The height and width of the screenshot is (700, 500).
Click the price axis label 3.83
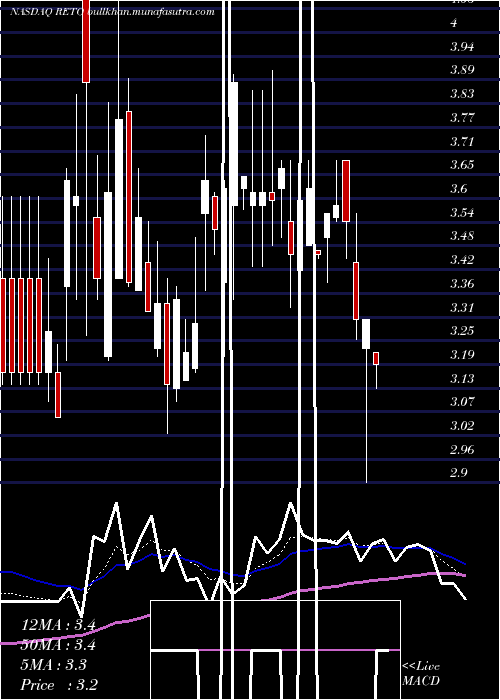click(462, 94)
